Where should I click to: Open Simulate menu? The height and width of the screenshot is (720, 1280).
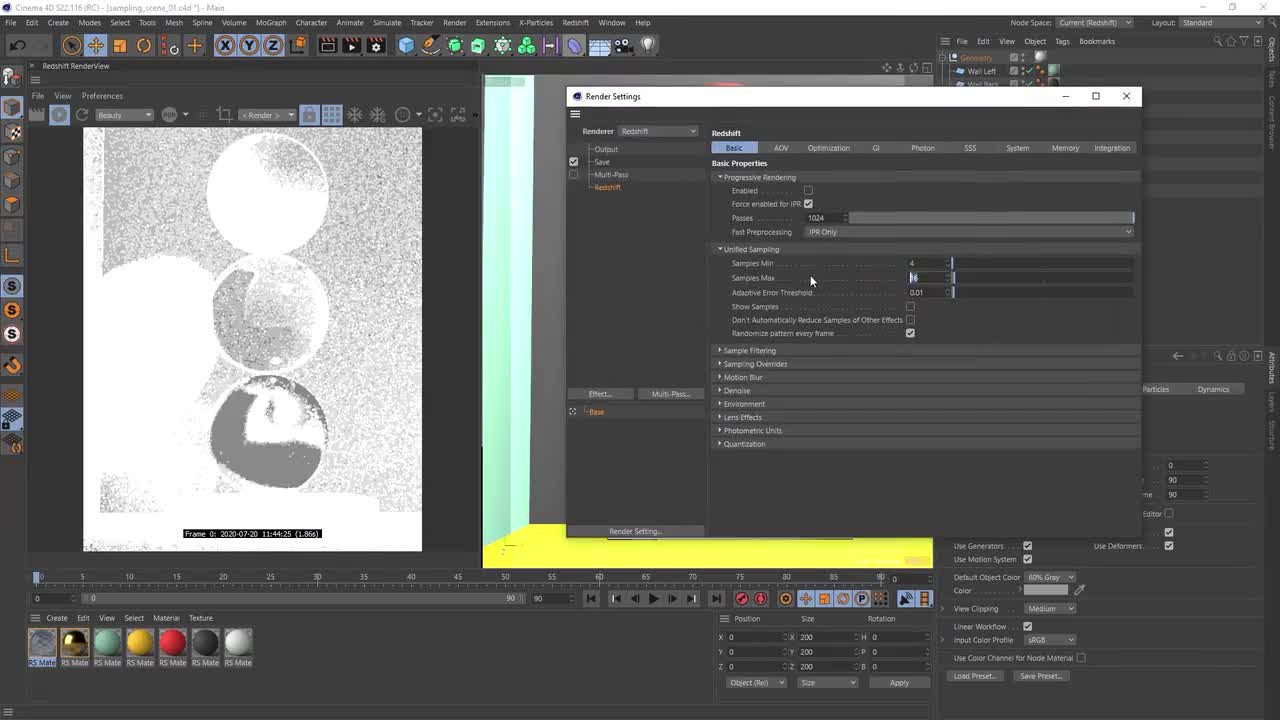point(386,22)
